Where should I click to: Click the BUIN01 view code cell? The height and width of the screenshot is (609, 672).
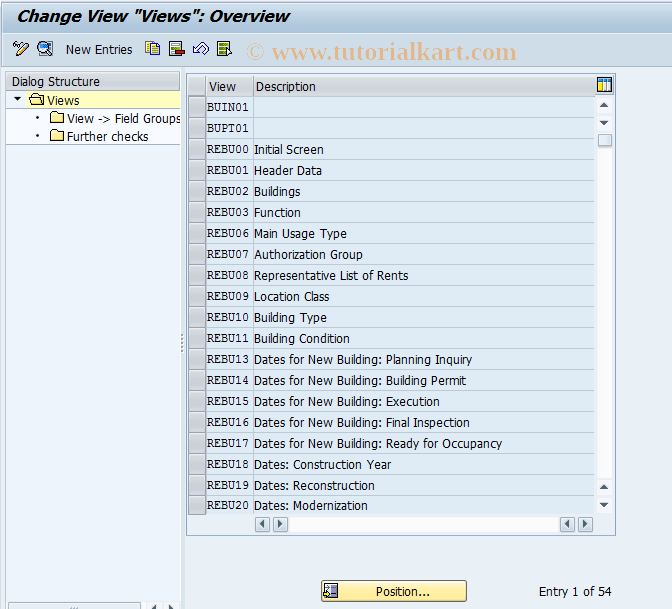click(x=229, y=107)
